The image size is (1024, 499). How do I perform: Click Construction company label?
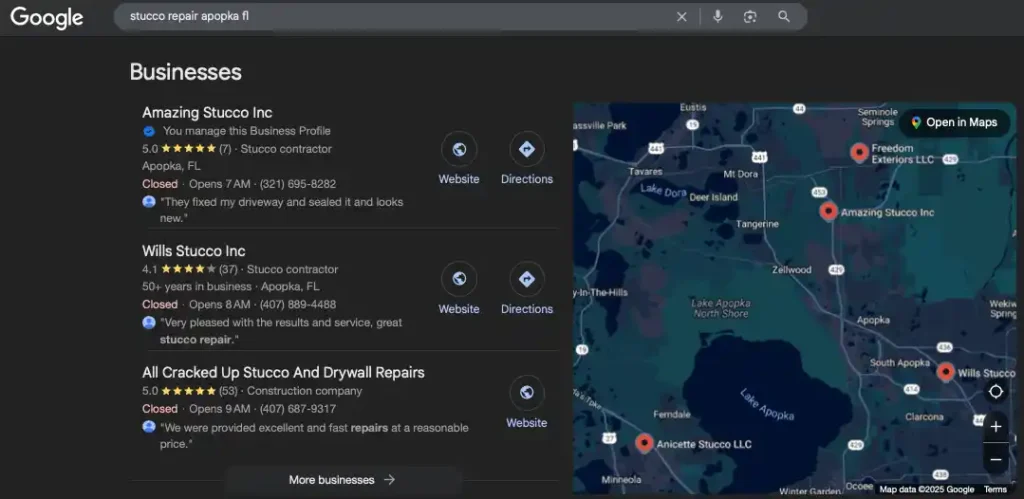(x=304, y=391)
